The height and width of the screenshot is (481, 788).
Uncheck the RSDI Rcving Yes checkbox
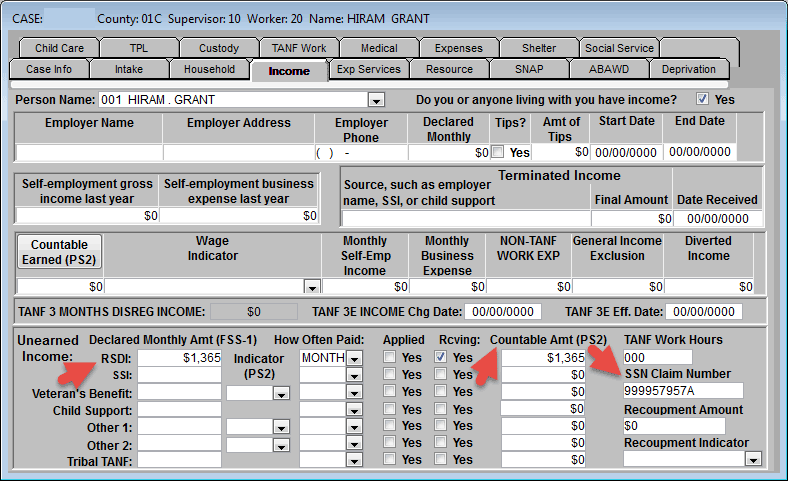(440, 357)
